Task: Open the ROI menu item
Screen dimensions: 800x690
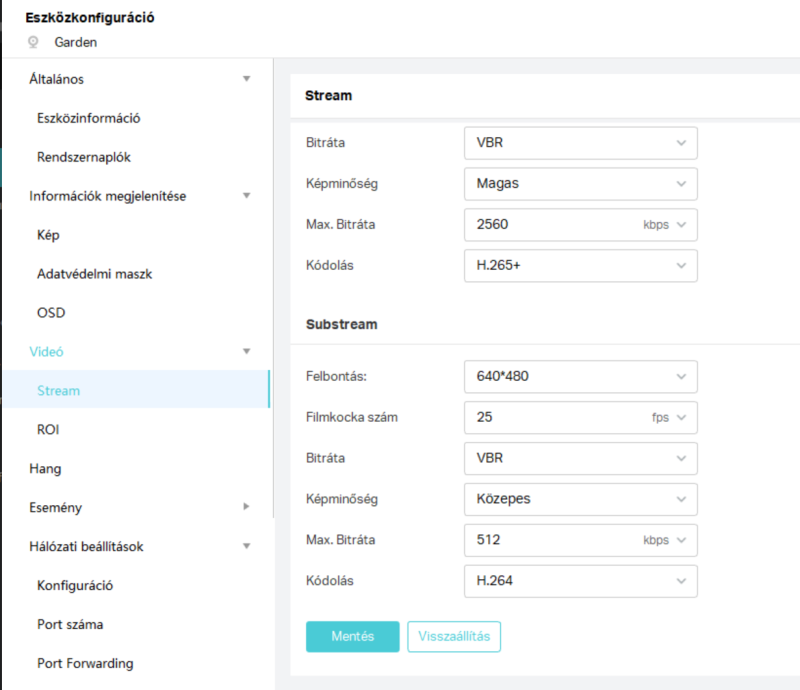Action: (x=48, y=430)
